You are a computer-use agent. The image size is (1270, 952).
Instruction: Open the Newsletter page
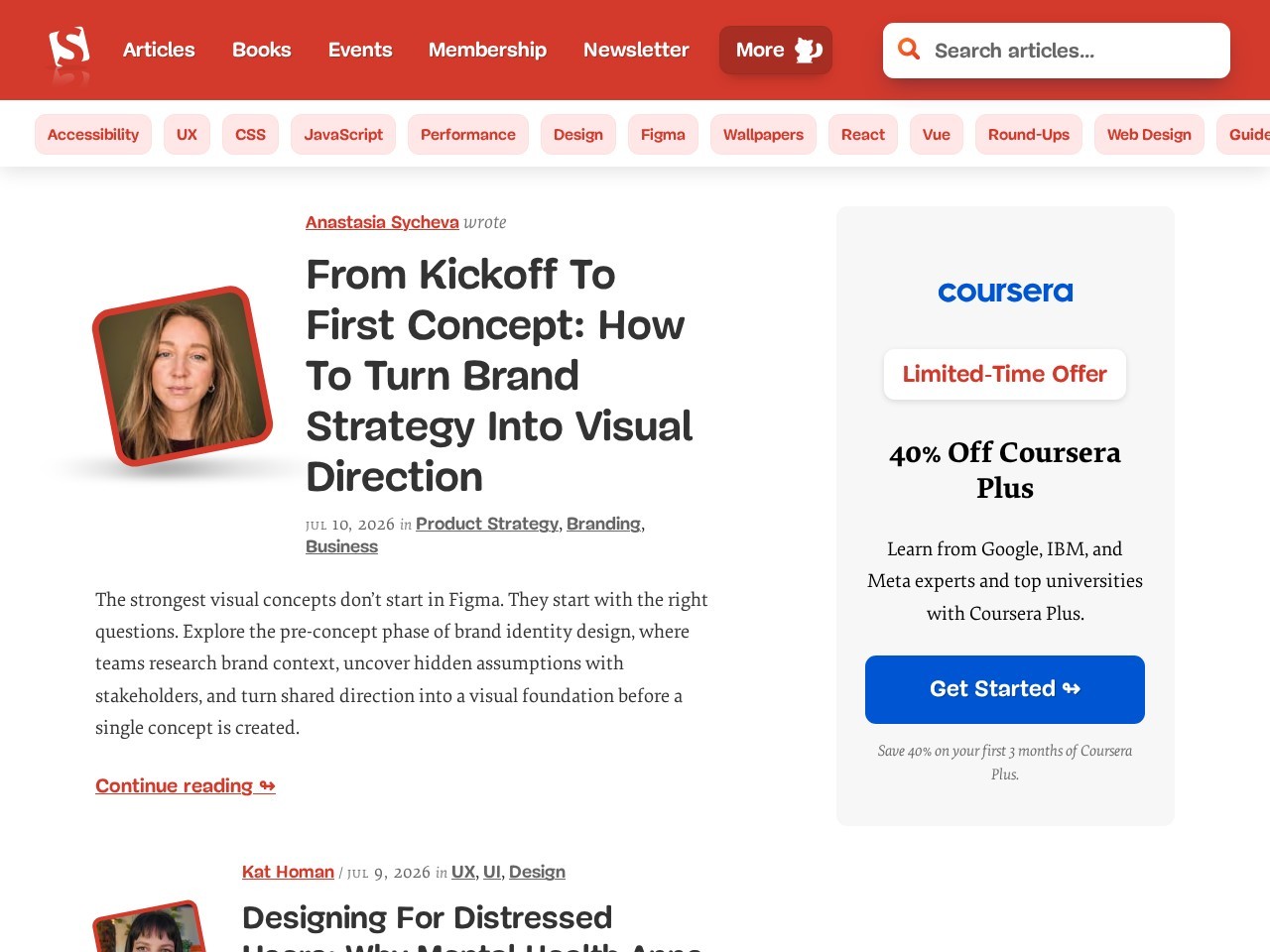coord(636,50)
